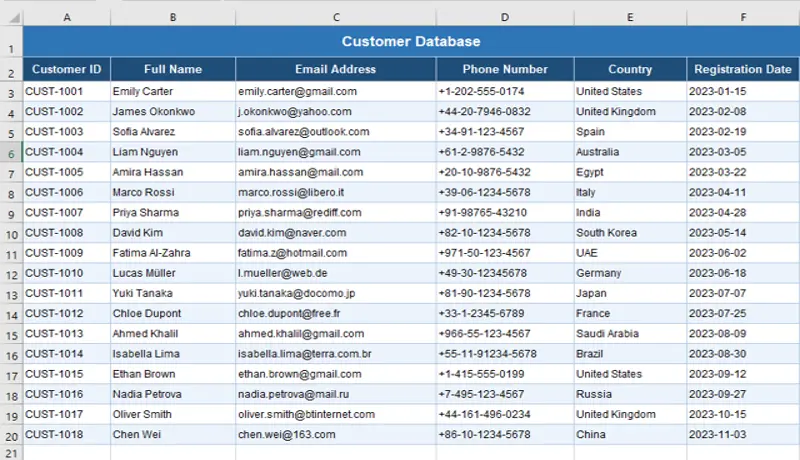Select column D header
This screenshot has width=800, height=460.
point(505,17)
